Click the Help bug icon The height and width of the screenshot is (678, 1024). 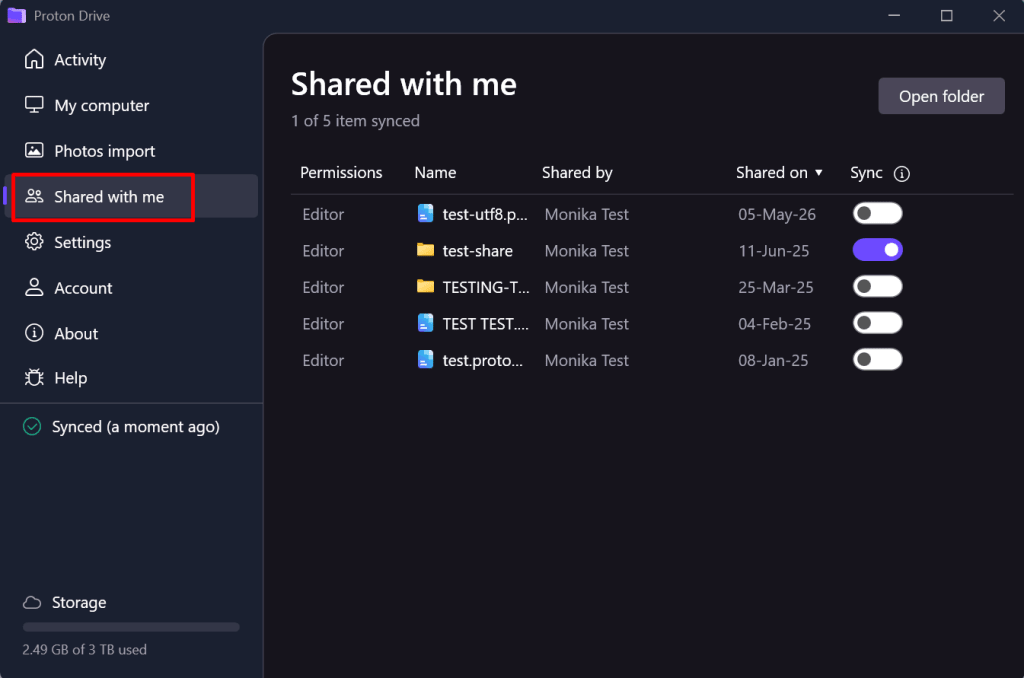pyautogui.click(x=34, y=378)
